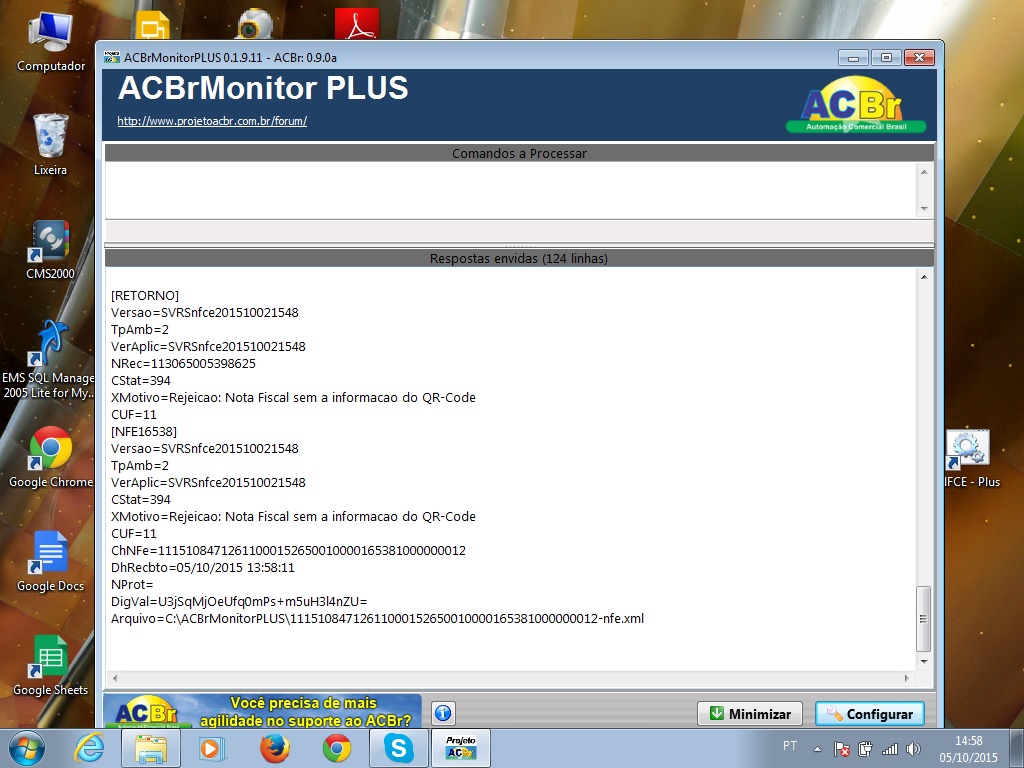Open the network signal tray icon
The image size is (1024, 768).
[x=889, y=748]
